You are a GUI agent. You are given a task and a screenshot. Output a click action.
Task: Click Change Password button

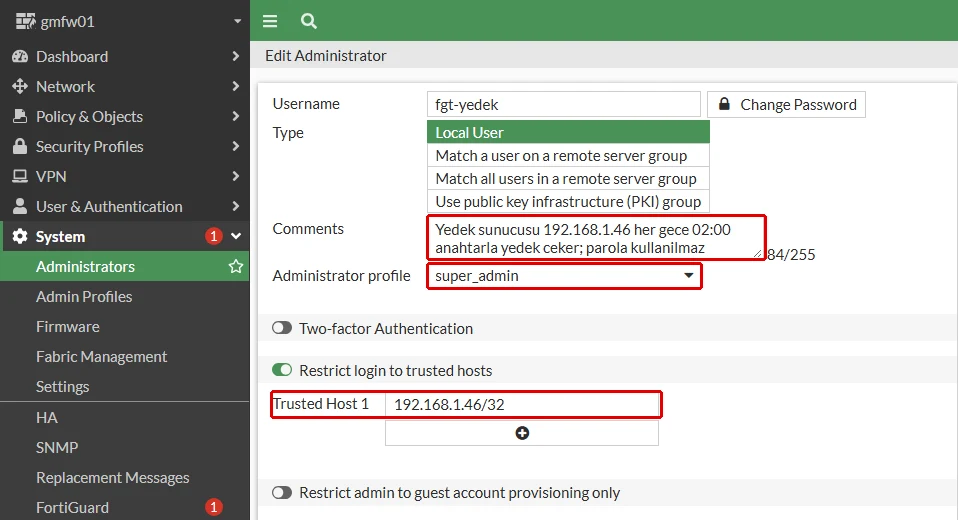tap(786, 104)
